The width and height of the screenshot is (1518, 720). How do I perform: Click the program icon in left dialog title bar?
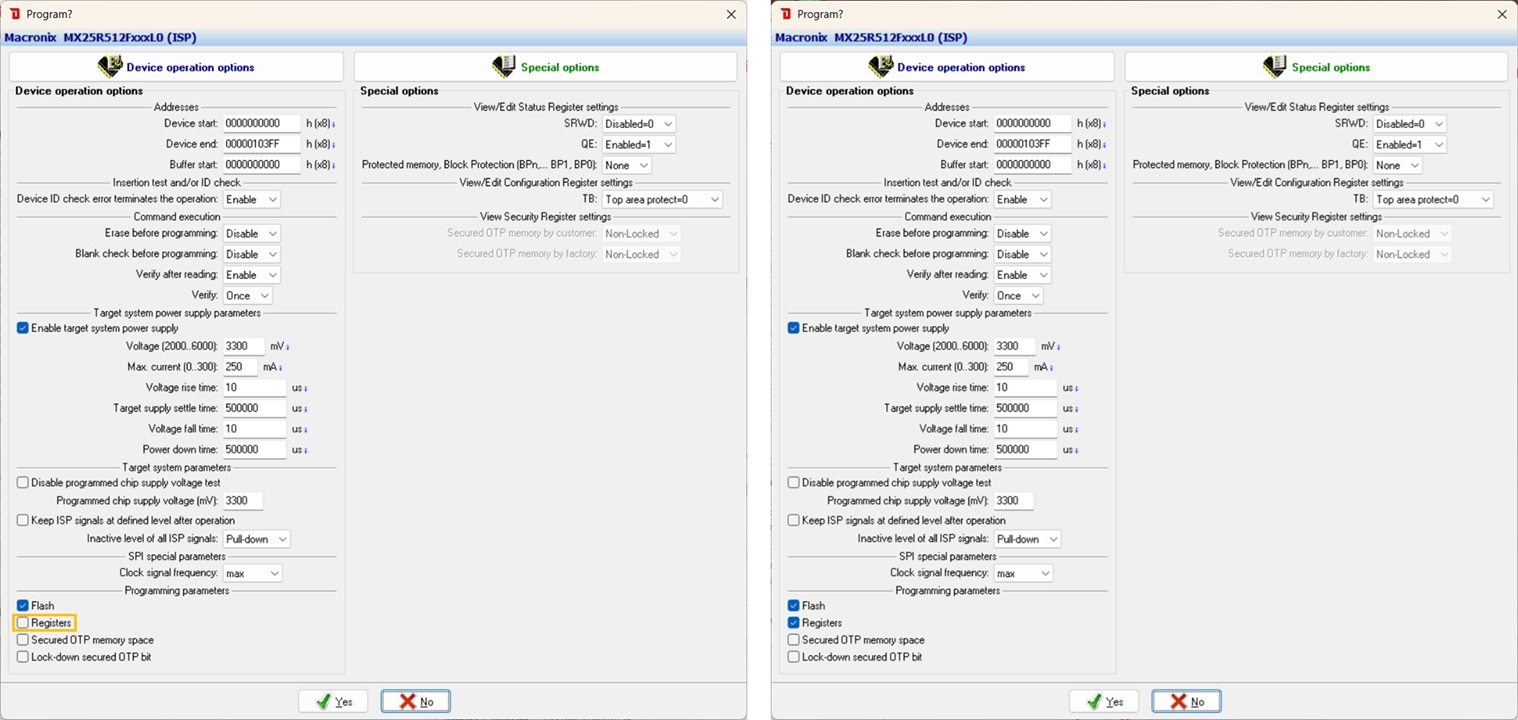[x=14, y=14]
